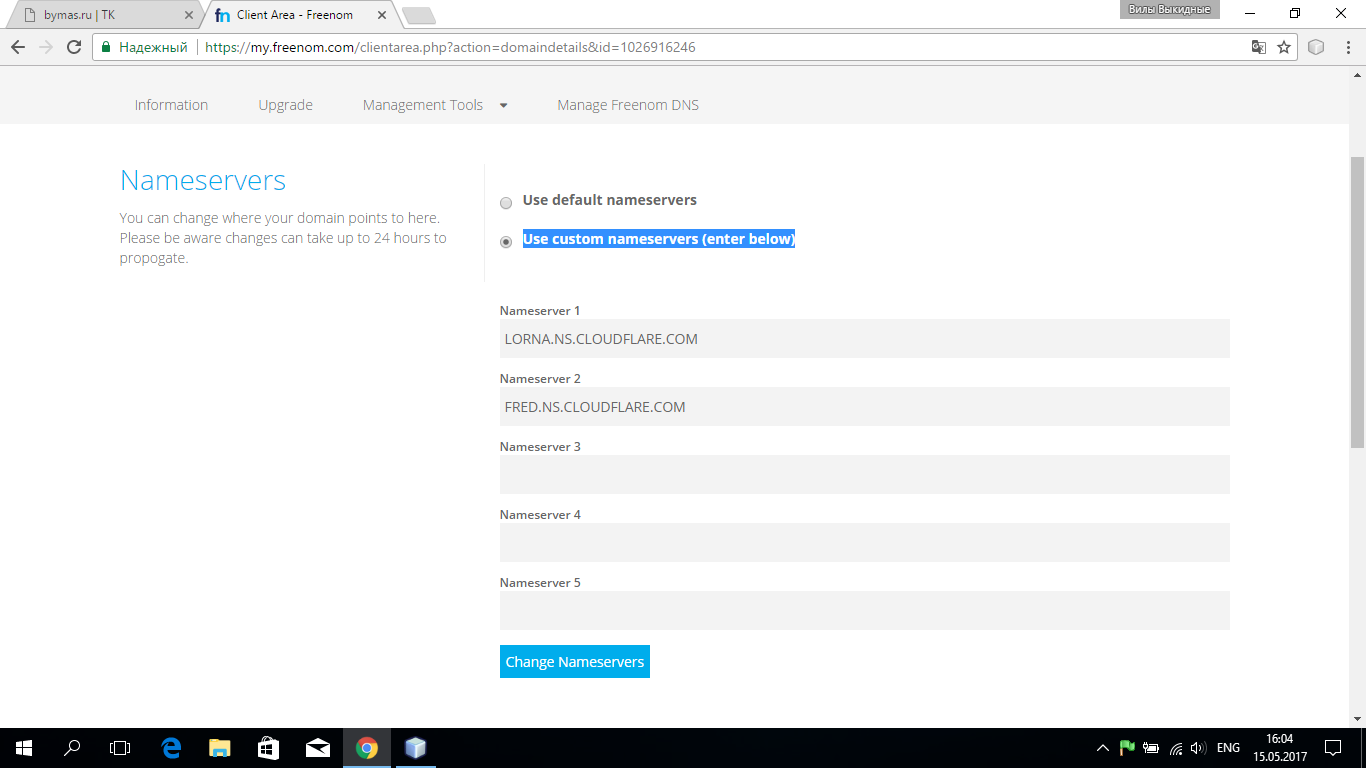Open the Upgrade page link
Image resolution: width=1366 pixels, height=768 pixels.
click(285, 105)
